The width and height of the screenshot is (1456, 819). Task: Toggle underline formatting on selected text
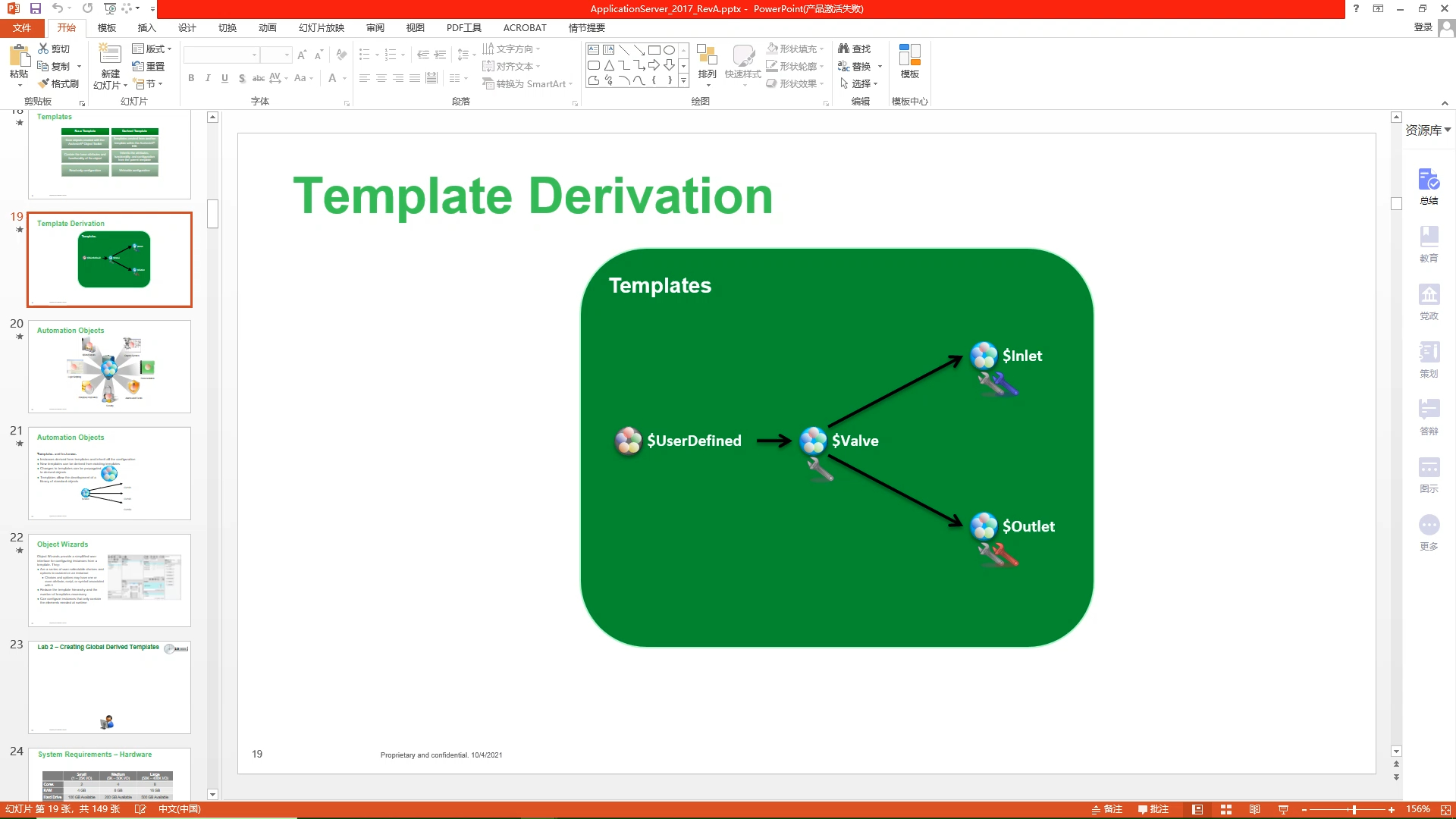tap(224, 78)
